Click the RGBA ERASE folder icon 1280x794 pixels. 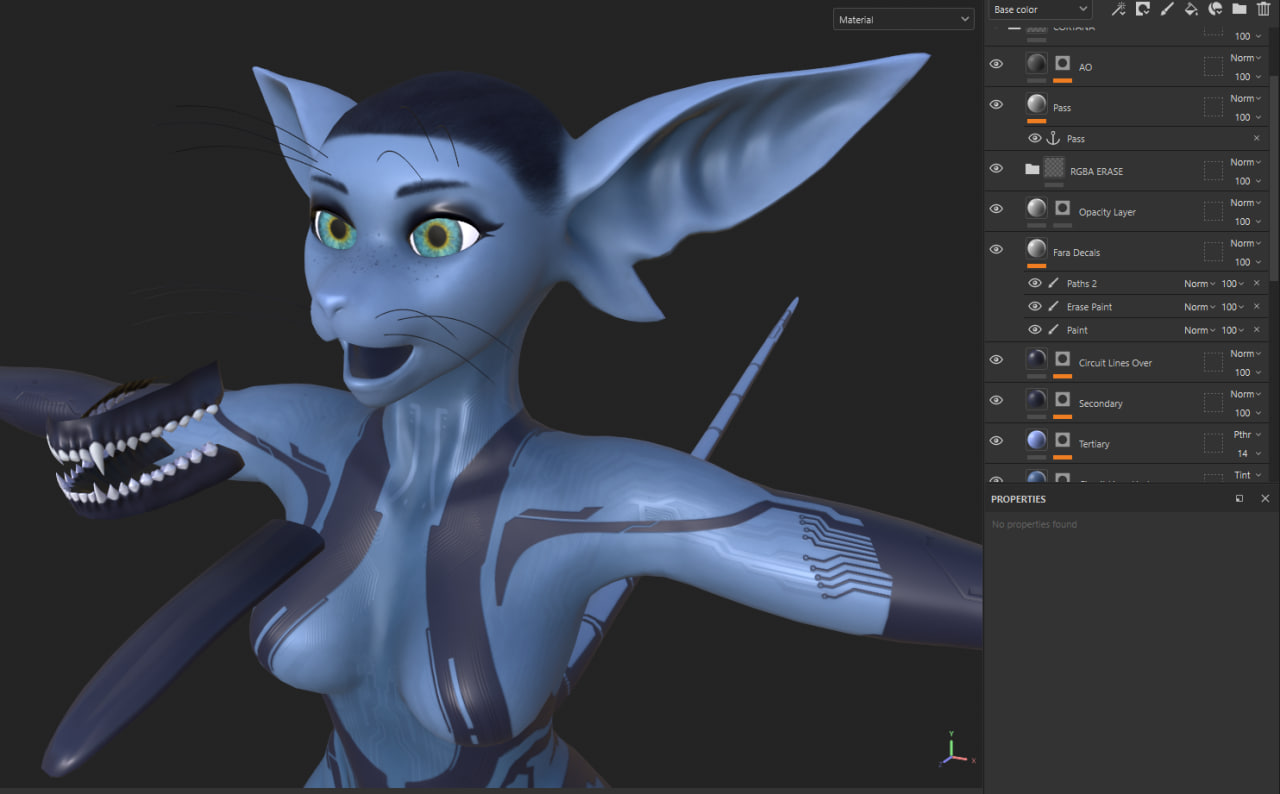click(1032, 169)
